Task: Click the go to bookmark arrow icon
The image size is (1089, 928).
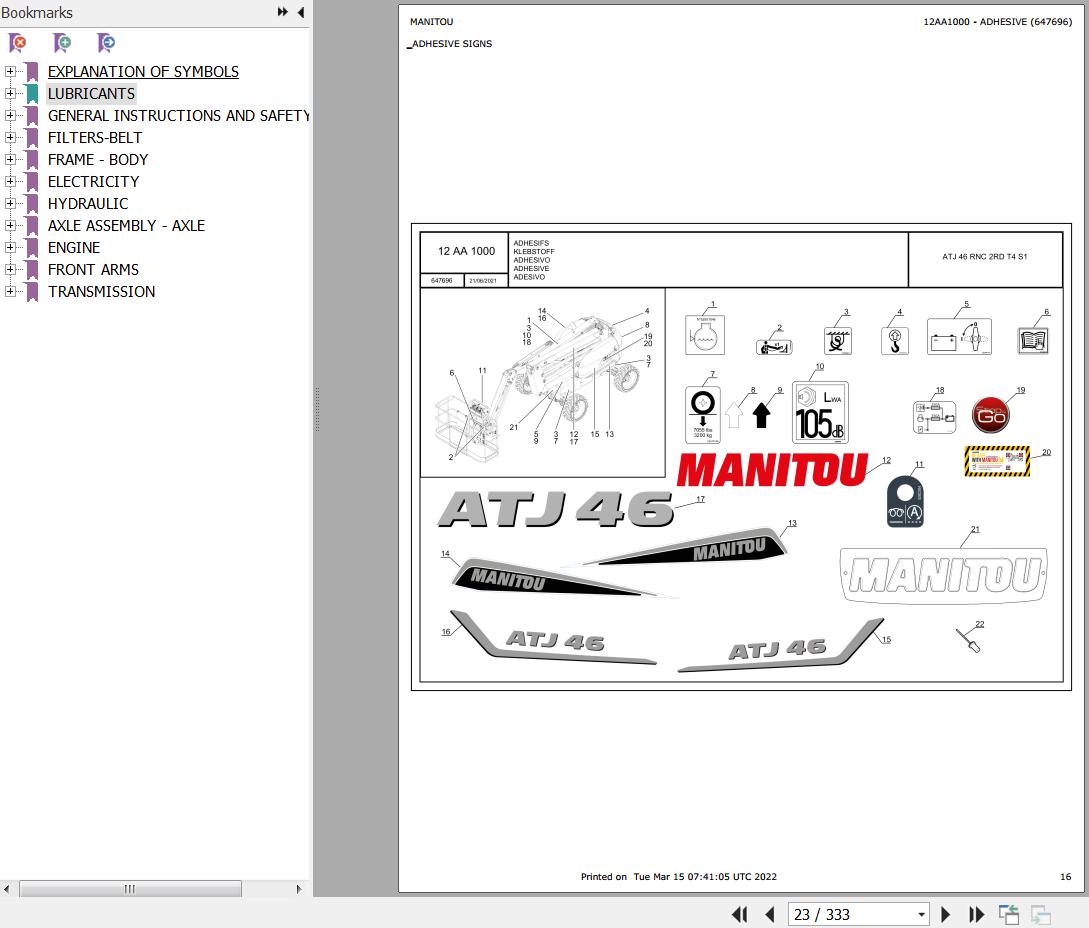Action: [106, 43]
